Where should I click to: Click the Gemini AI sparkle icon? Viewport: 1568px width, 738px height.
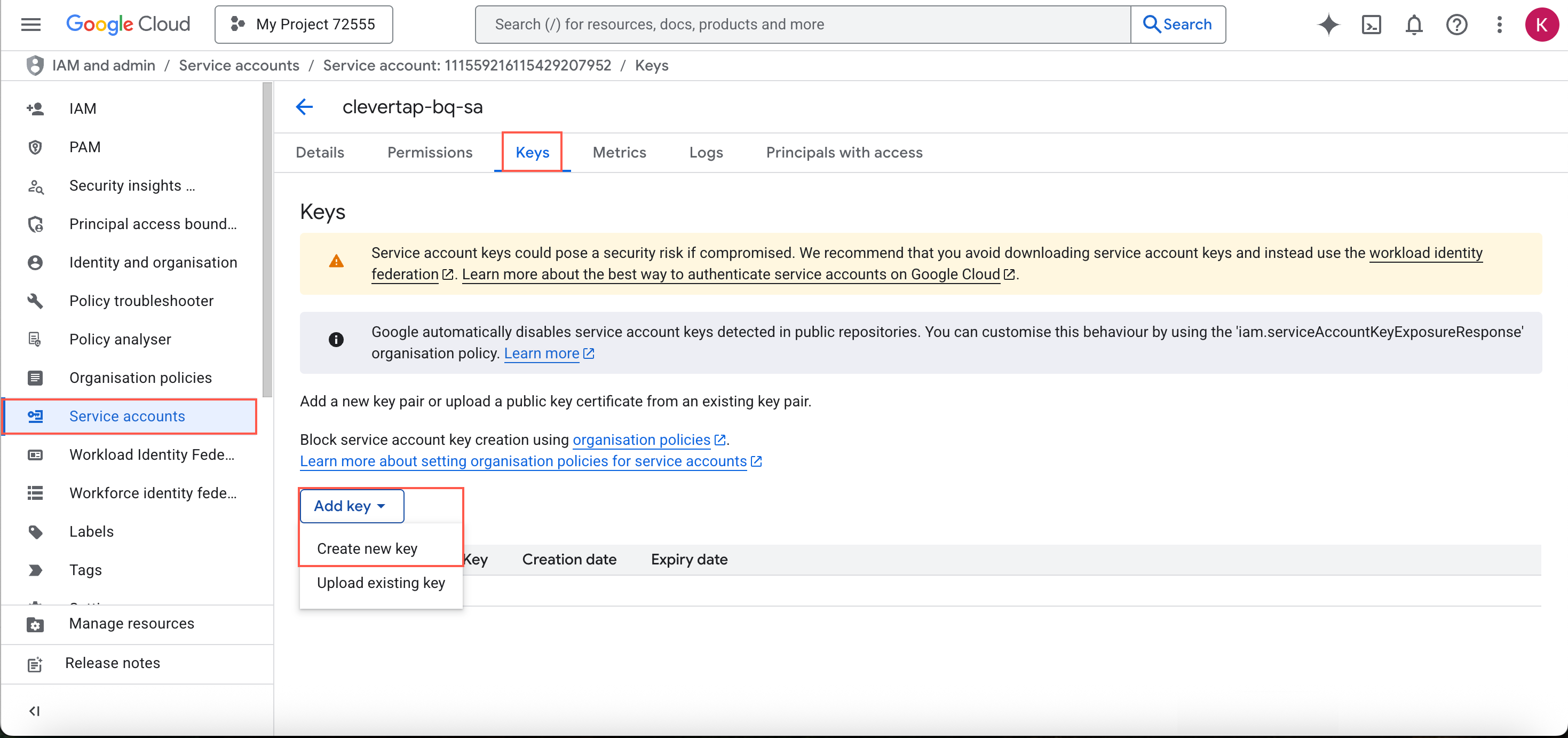point(1328,25)
